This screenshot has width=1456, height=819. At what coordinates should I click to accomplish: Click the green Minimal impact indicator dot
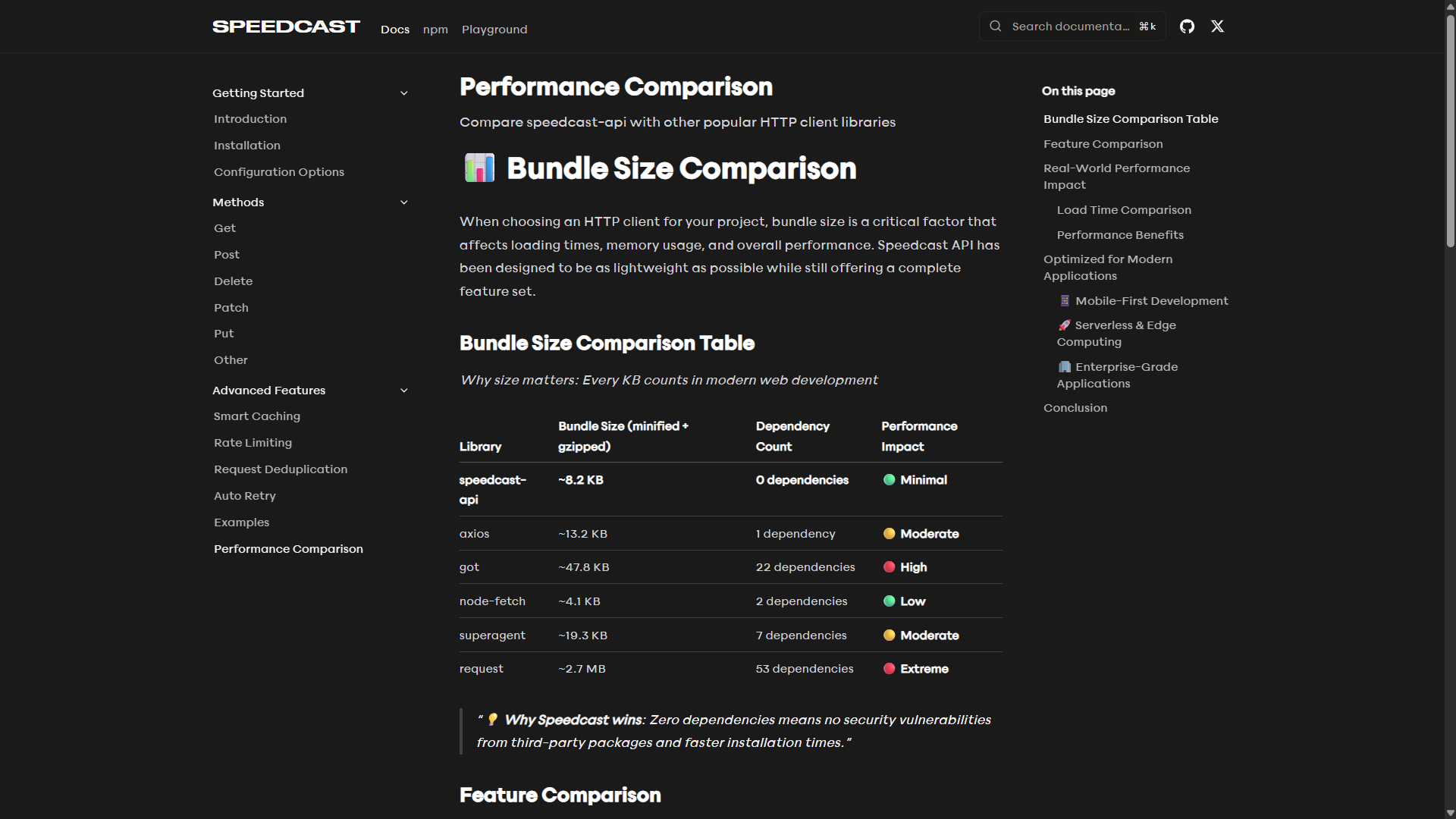(889, 480)
